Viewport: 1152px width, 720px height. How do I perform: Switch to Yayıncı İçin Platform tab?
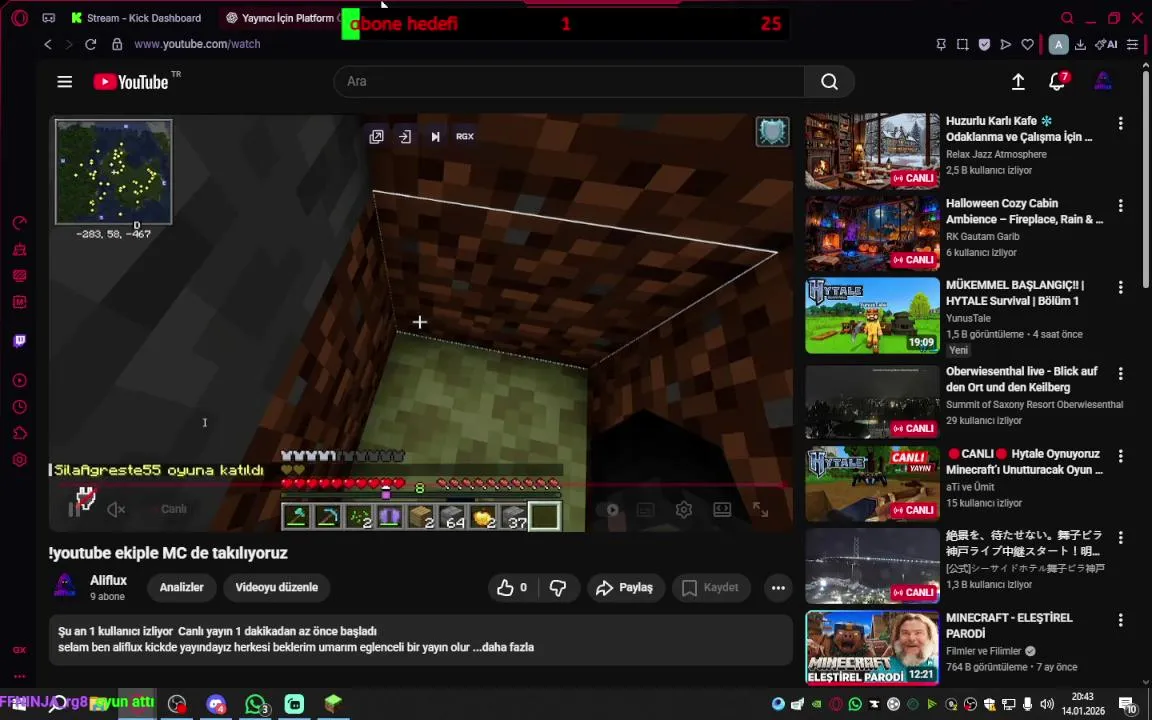(284, 18)
